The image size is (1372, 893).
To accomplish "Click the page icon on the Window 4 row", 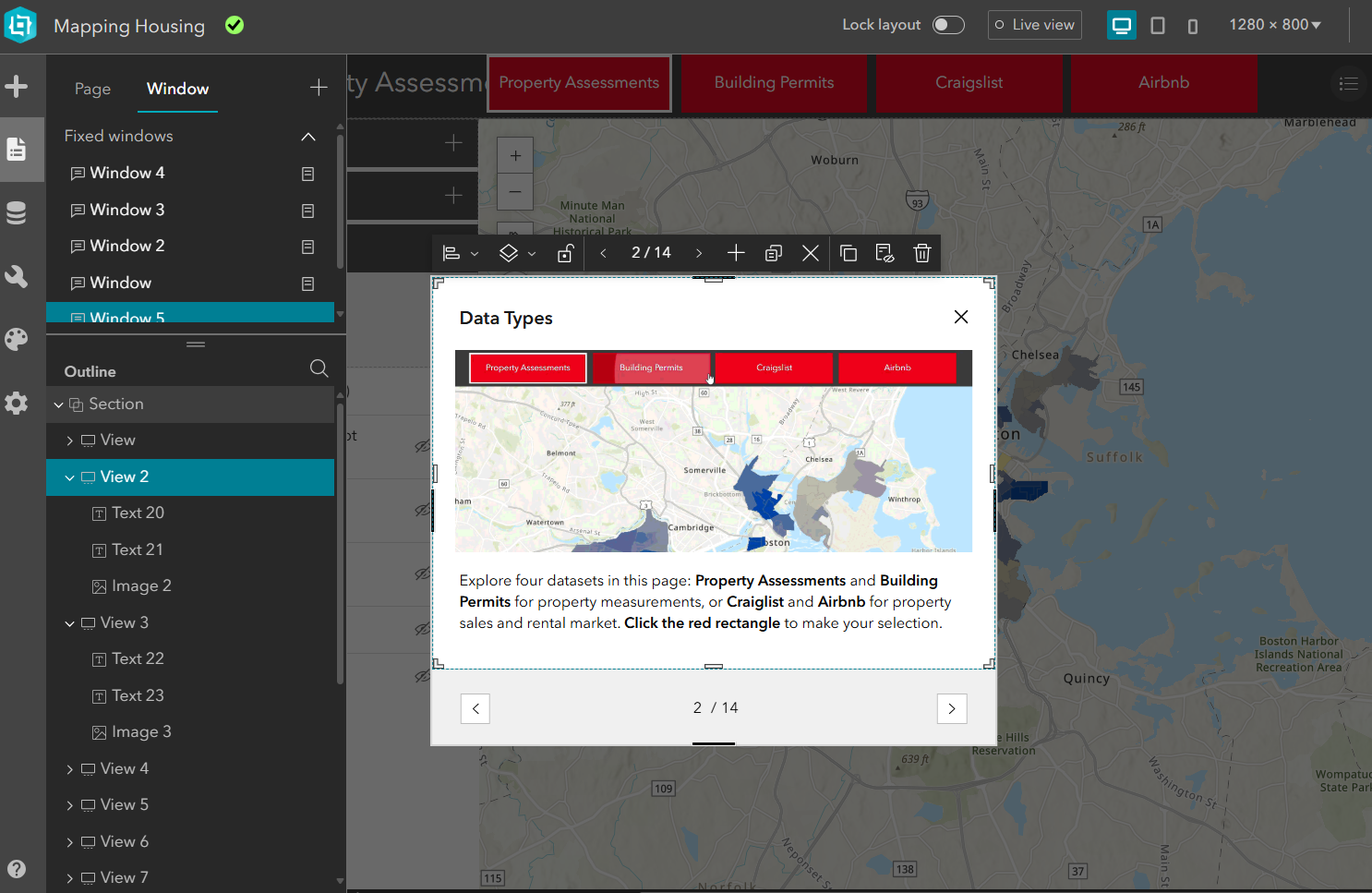I will [308, 174].
